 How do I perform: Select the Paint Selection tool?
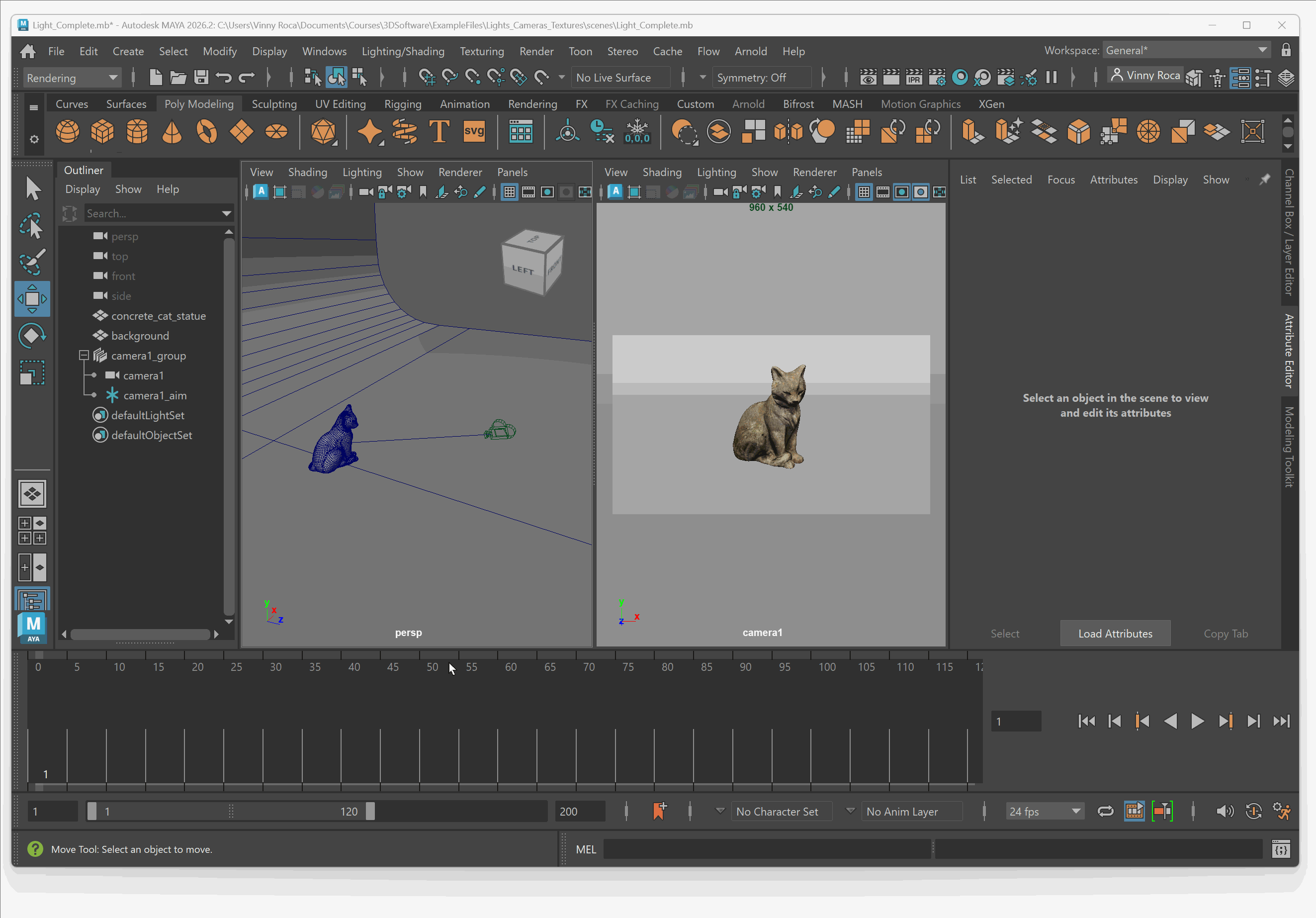[x=32, y=262]
